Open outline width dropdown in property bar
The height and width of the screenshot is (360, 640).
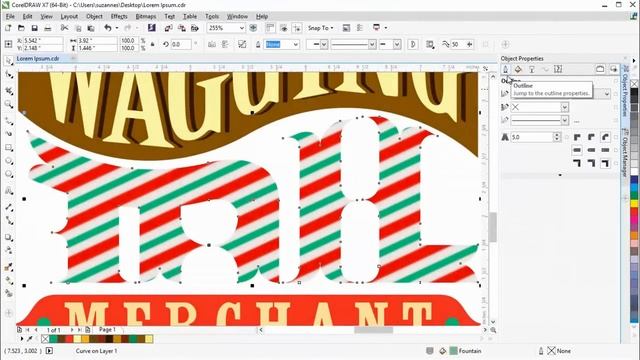(x=296, y=44)
